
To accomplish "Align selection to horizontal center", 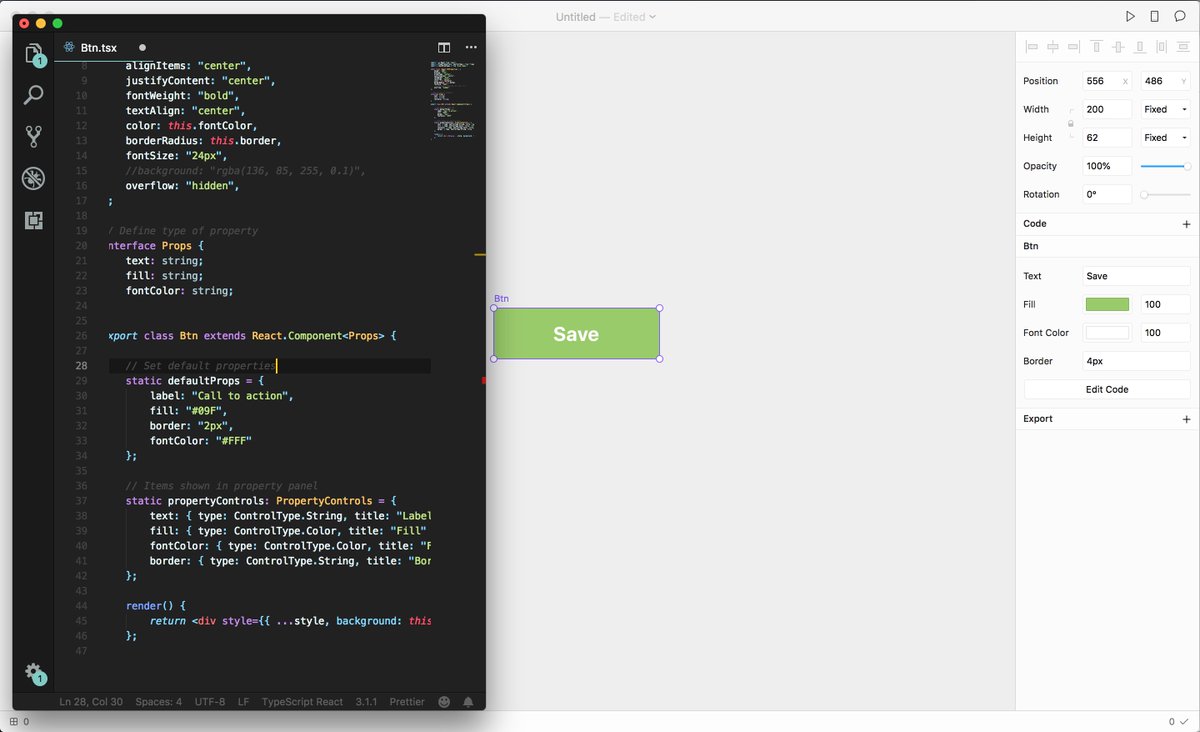I will (x=1053, y=46).
